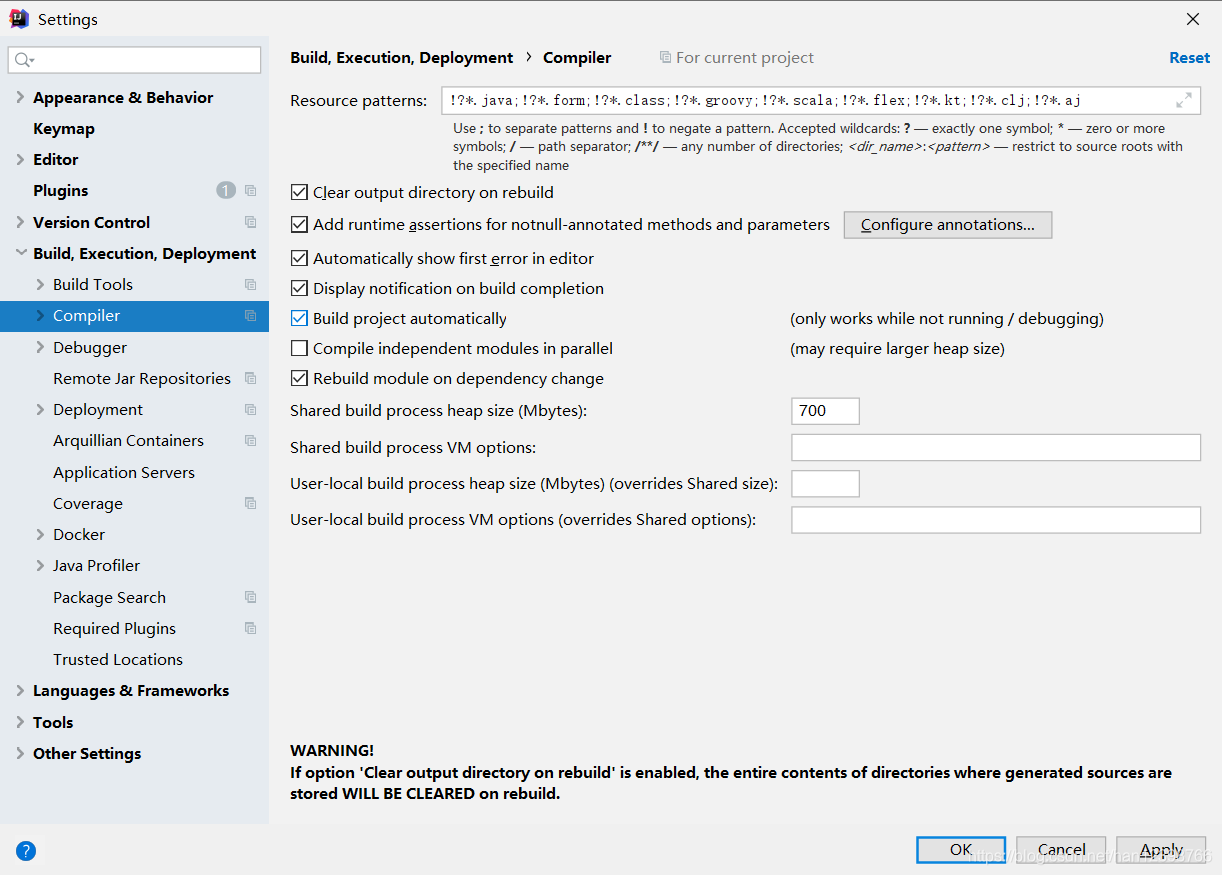Click the project-level settings icon next to Compiler

[249, 315]
